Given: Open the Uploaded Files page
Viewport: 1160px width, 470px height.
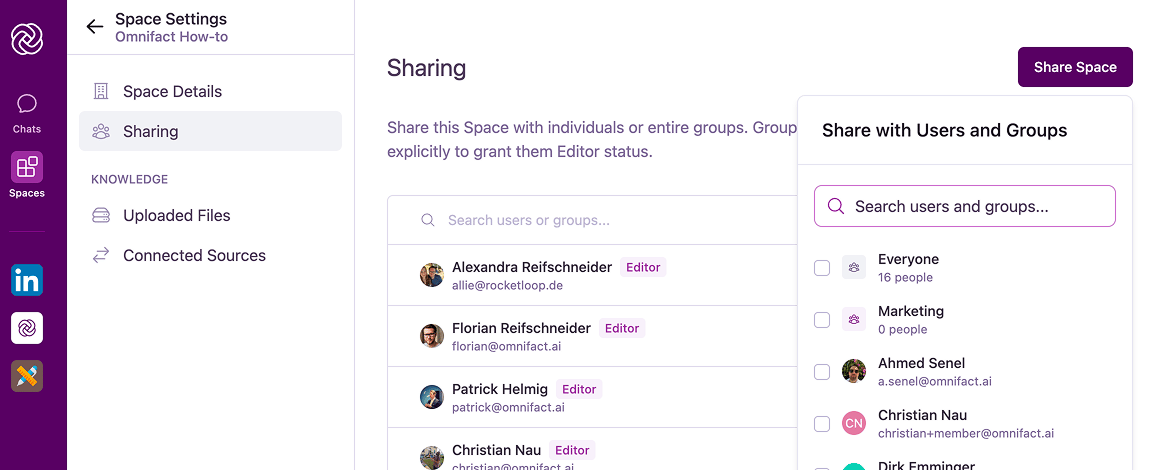Looking at the screenshot, I should [210, 215].
